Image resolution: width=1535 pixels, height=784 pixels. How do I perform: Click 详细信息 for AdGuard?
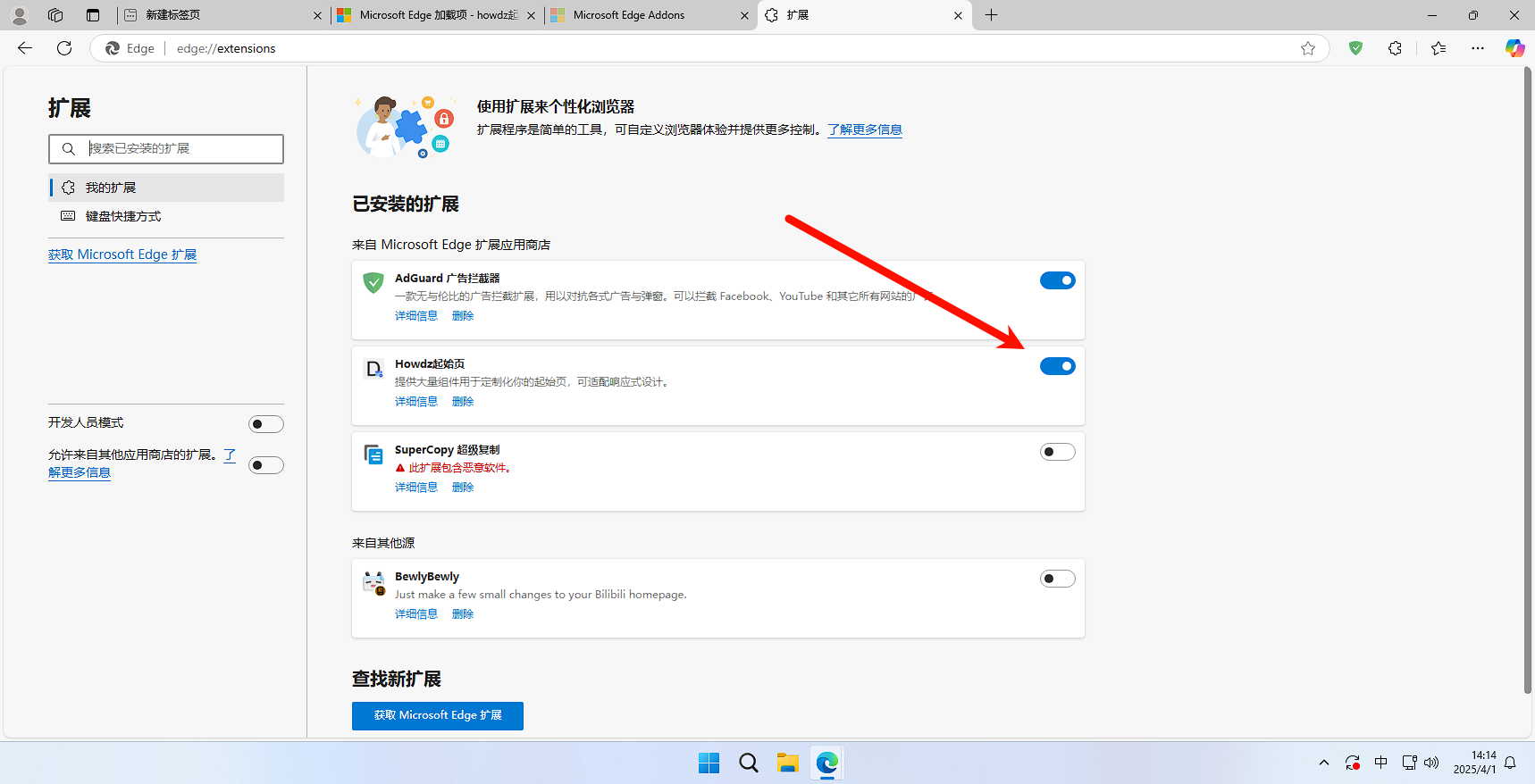click(416, 316)
